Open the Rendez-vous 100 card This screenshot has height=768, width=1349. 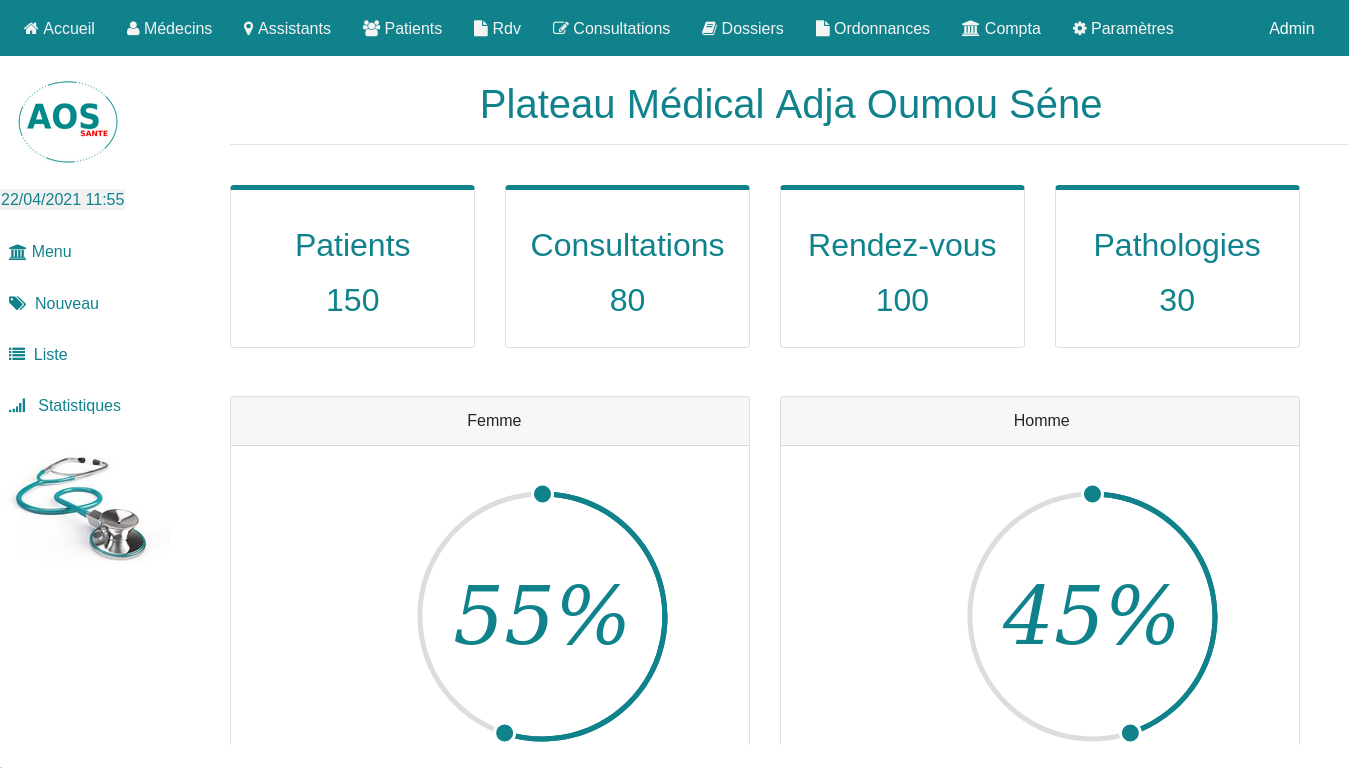[x=902, y=268]
